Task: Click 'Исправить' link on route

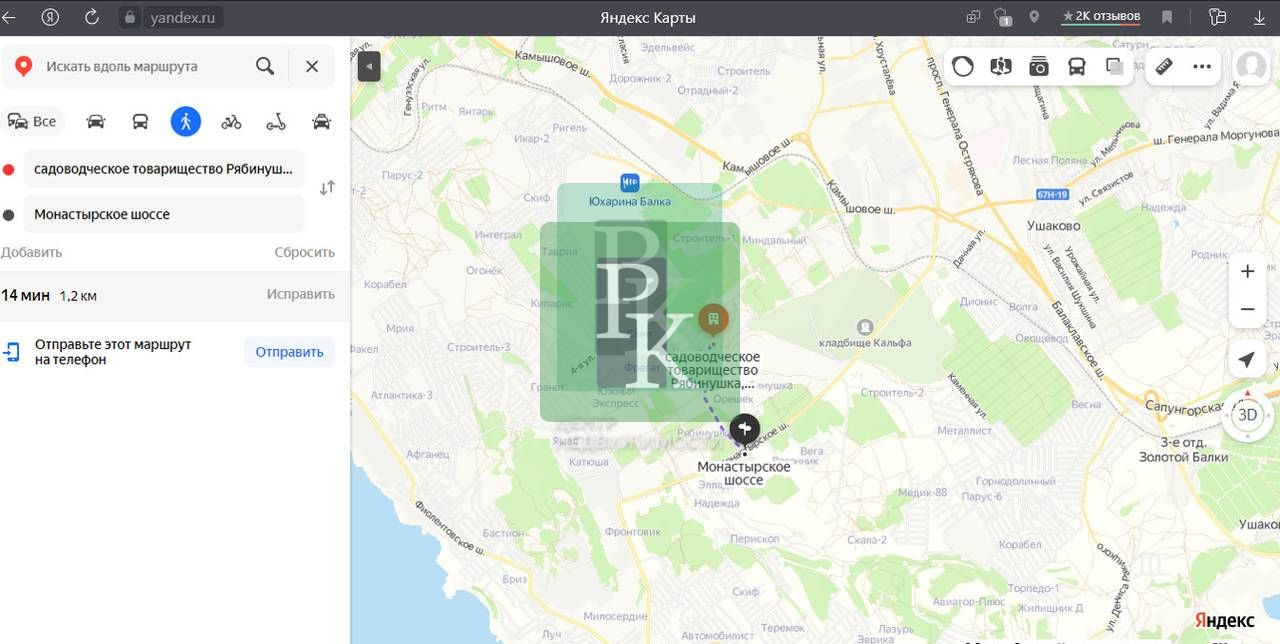Action: (301, 294)
